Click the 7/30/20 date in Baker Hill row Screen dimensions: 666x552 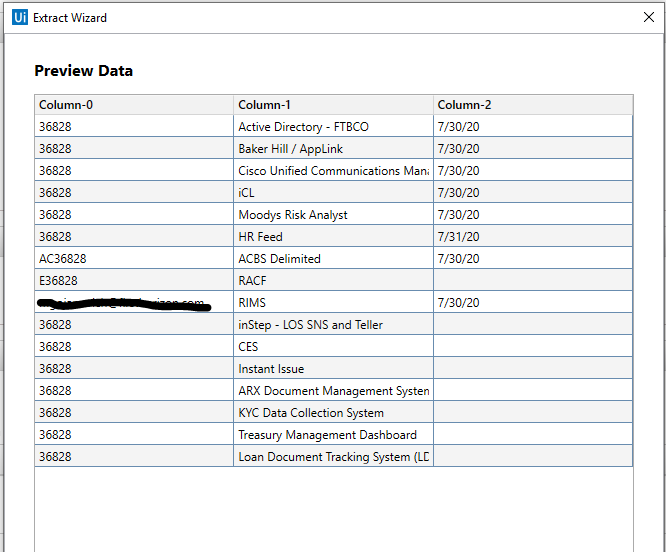coord(533,149)
